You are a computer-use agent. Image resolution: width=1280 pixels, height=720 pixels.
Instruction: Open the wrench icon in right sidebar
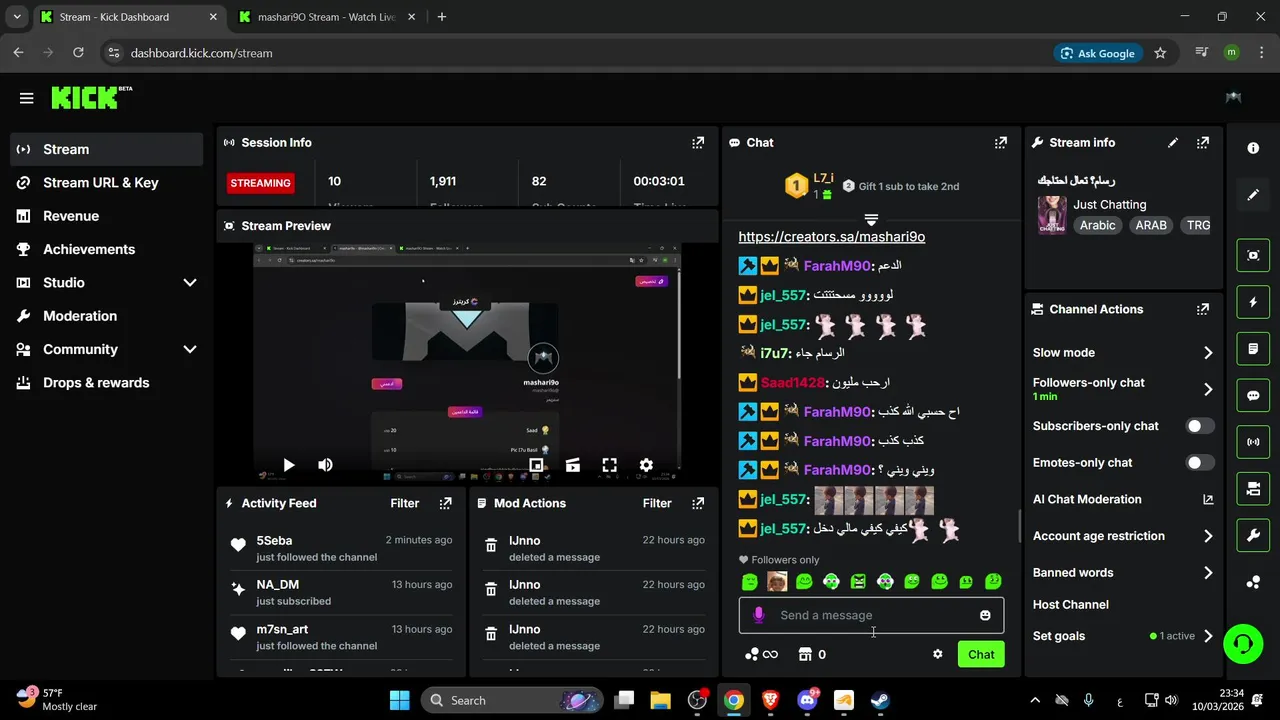tap(1253, 536)
